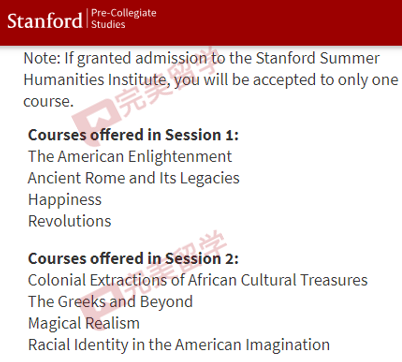This screenshot has height=362, width=402.
Task: Select the American Enlightenment course
Action: [130, 156]
